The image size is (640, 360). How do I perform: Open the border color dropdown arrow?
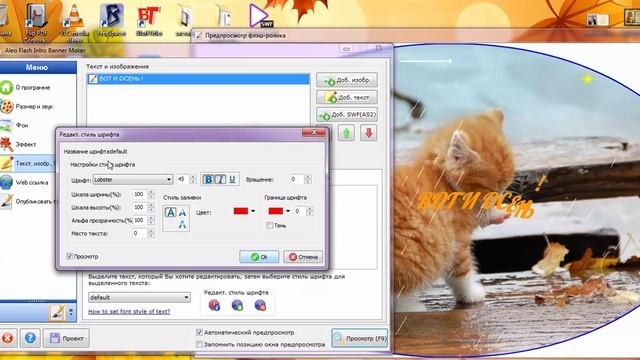click(288, 211)
